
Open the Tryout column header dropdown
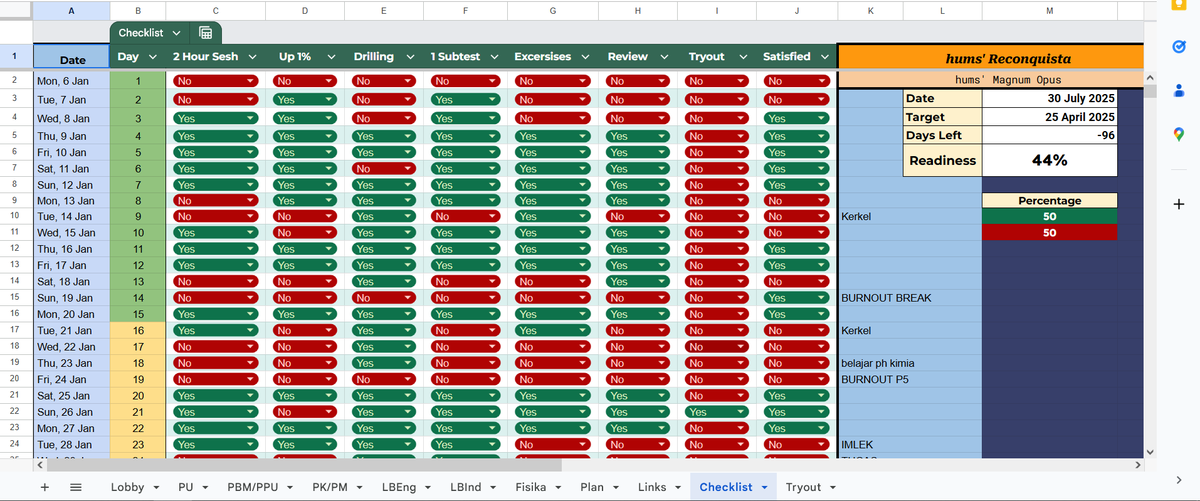pos(744,57)
